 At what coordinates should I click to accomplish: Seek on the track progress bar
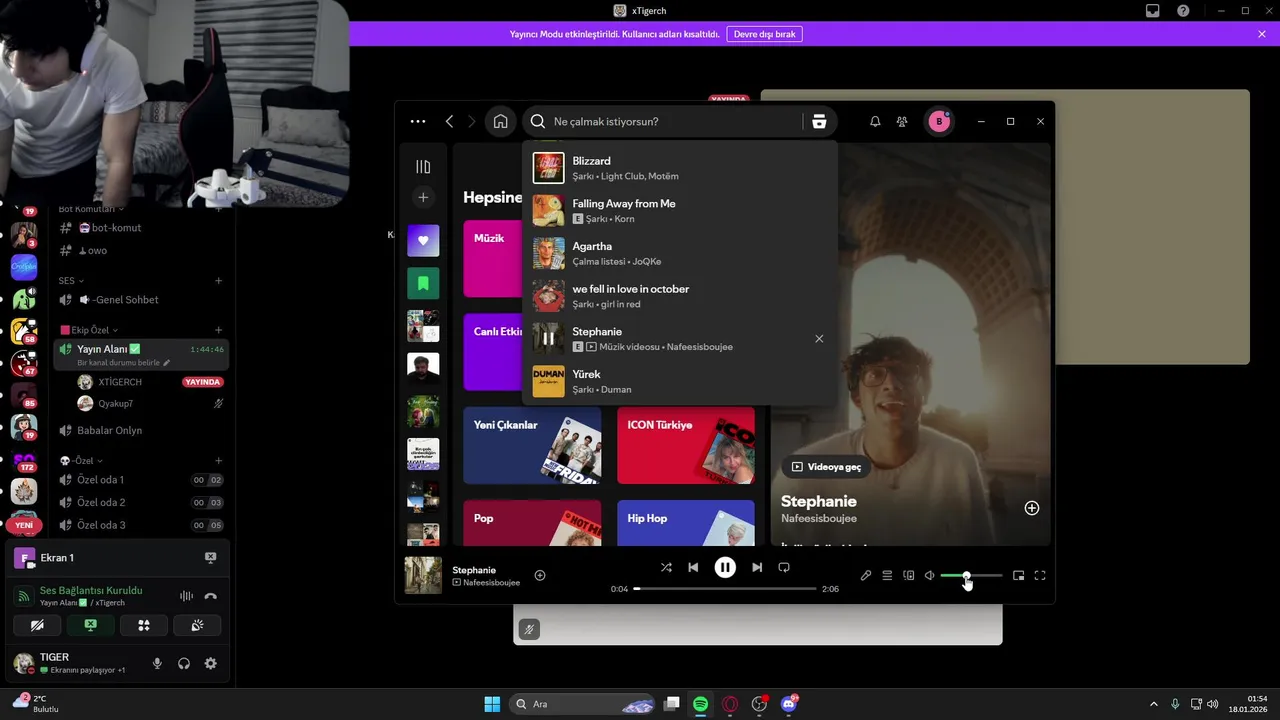[725, 589]
